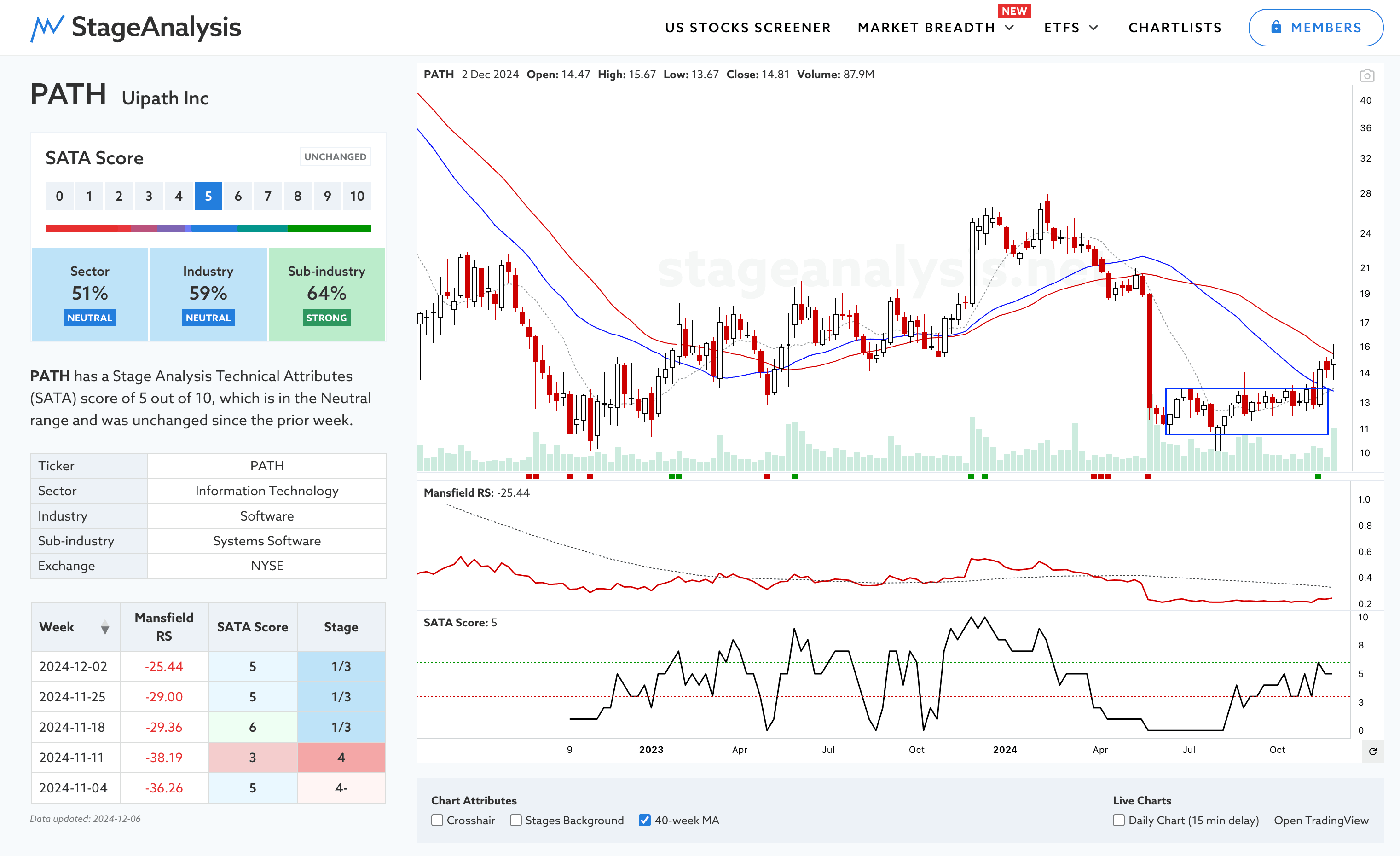The image size is (1400, 856).
Task: Uncheck the 40-week MA checkbox
Action: pos(644,820)
